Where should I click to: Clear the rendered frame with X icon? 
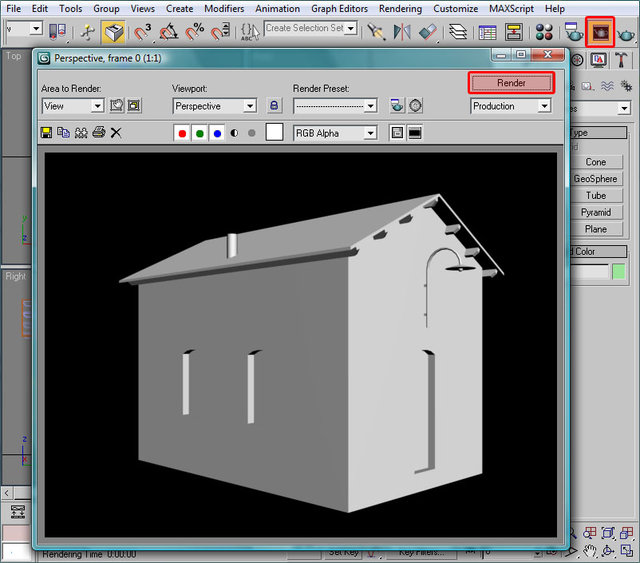coord(116,132)
